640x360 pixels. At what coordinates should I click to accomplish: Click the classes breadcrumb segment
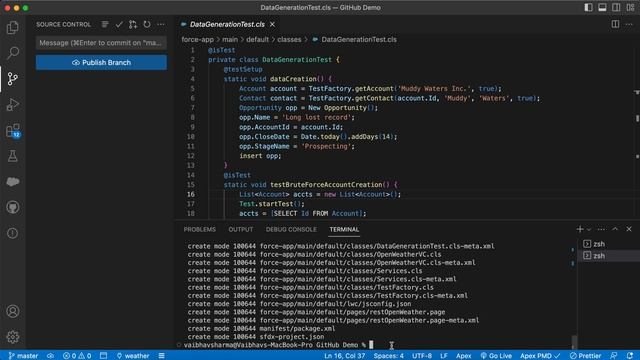289,40
